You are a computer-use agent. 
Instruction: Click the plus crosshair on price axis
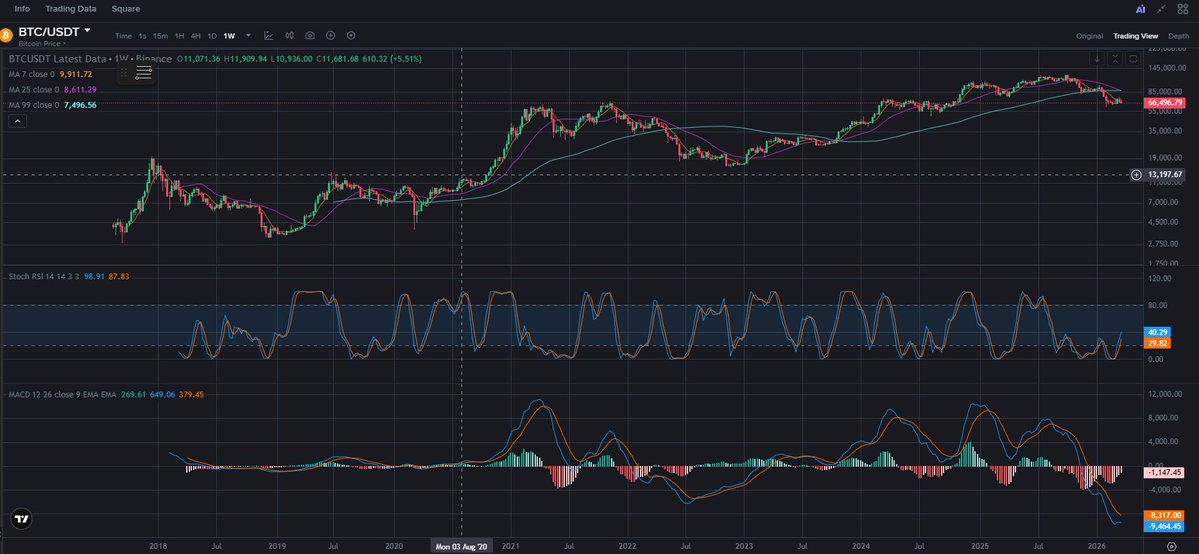tap(1136, 174)
